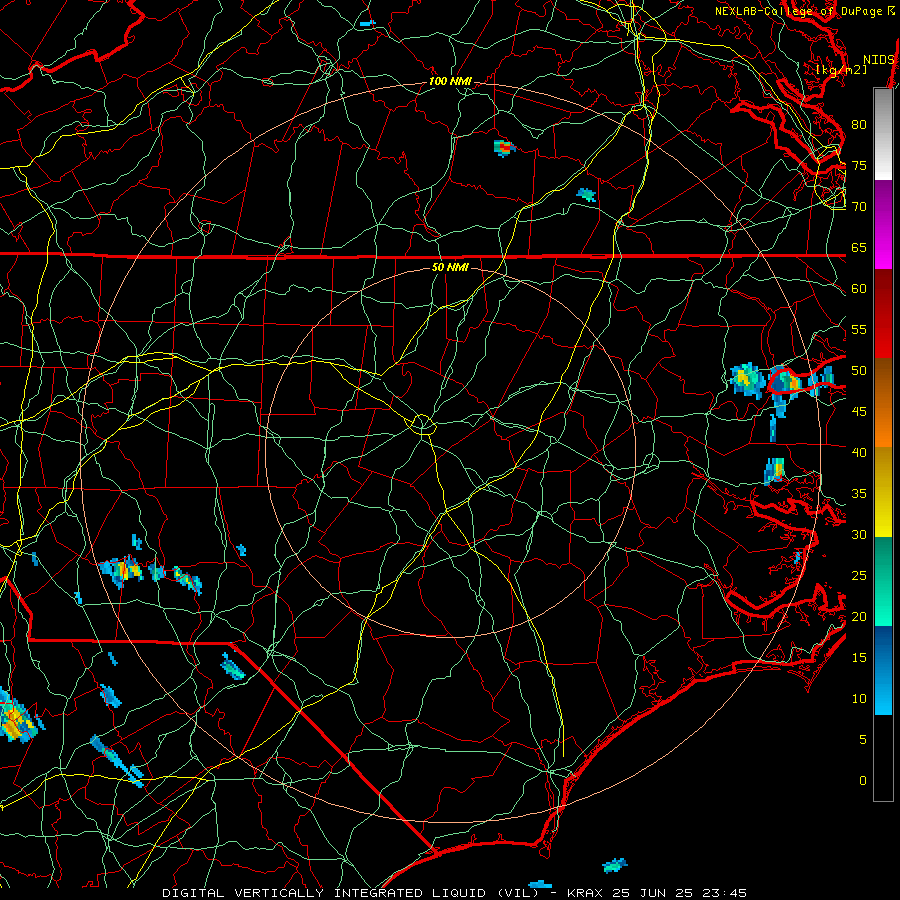Click the scale value 65
Viewport: 900px width, 900px height.
[x=859, y=247]
